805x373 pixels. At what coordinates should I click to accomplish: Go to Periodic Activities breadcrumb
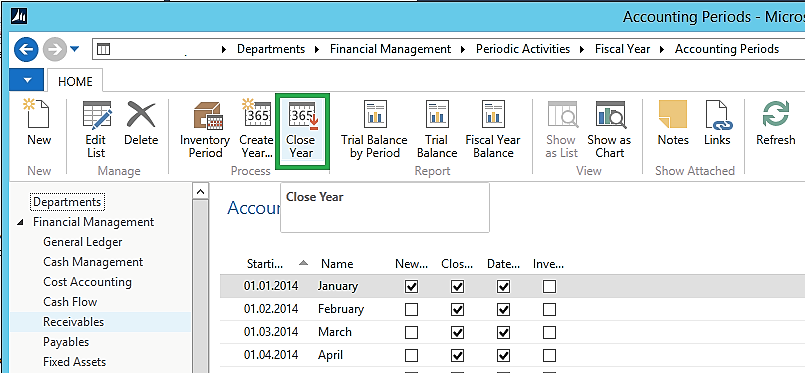[x=523, y=49]
